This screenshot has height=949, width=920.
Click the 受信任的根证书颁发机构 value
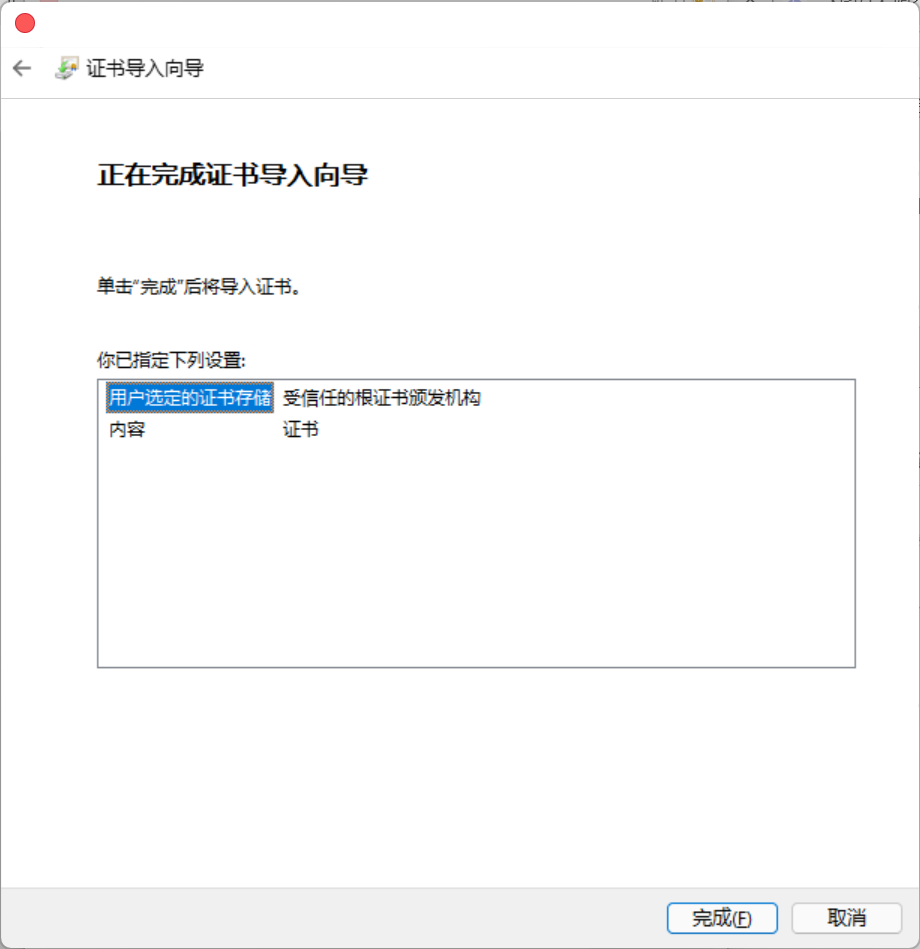[382, 398]
